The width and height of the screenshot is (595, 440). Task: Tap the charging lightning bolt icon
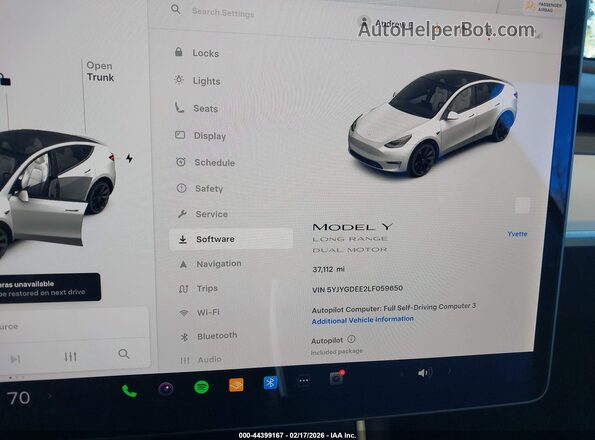point(129,158)
